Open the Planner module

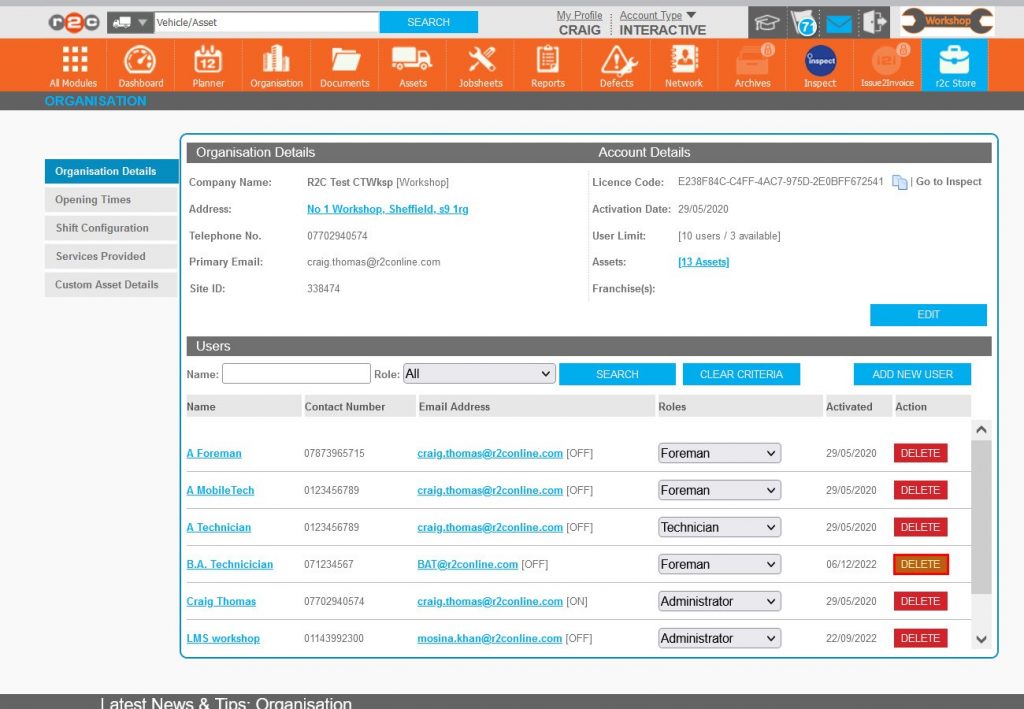click(207, 64)
